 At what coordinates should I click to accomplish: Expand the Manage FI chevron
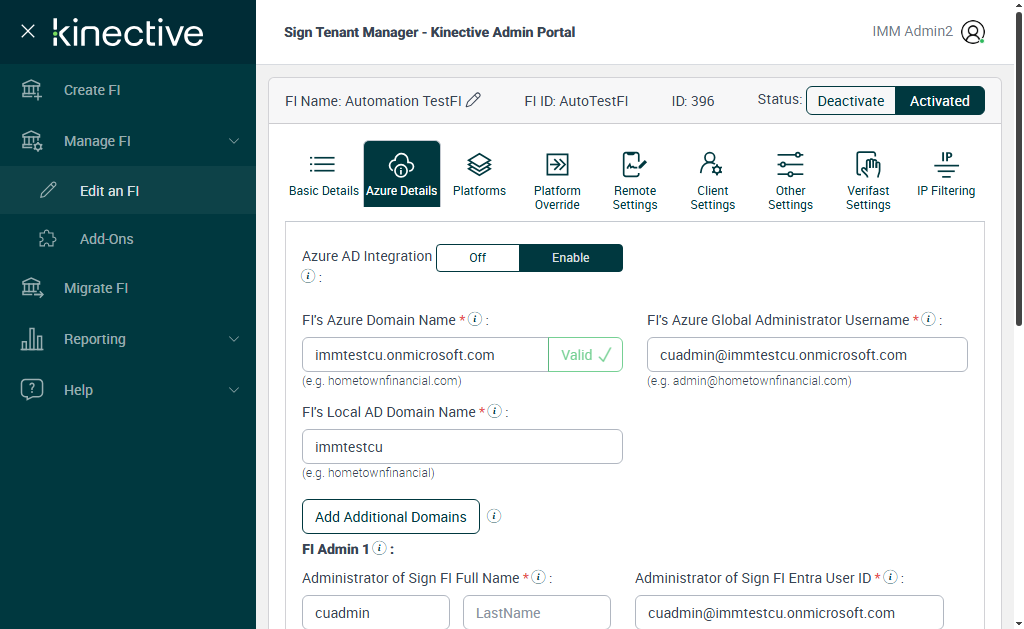pyautogui.click(x=234, y=141)
